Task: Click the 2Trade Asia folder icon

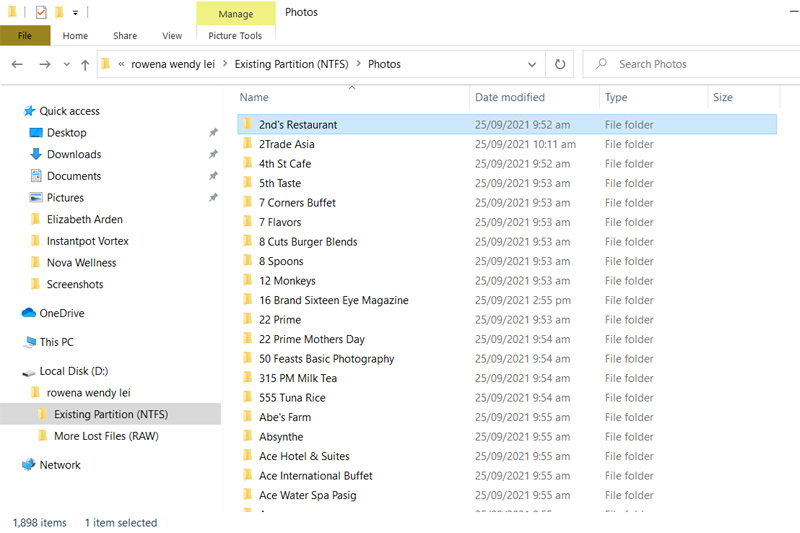Action: [x=248, y=144]
